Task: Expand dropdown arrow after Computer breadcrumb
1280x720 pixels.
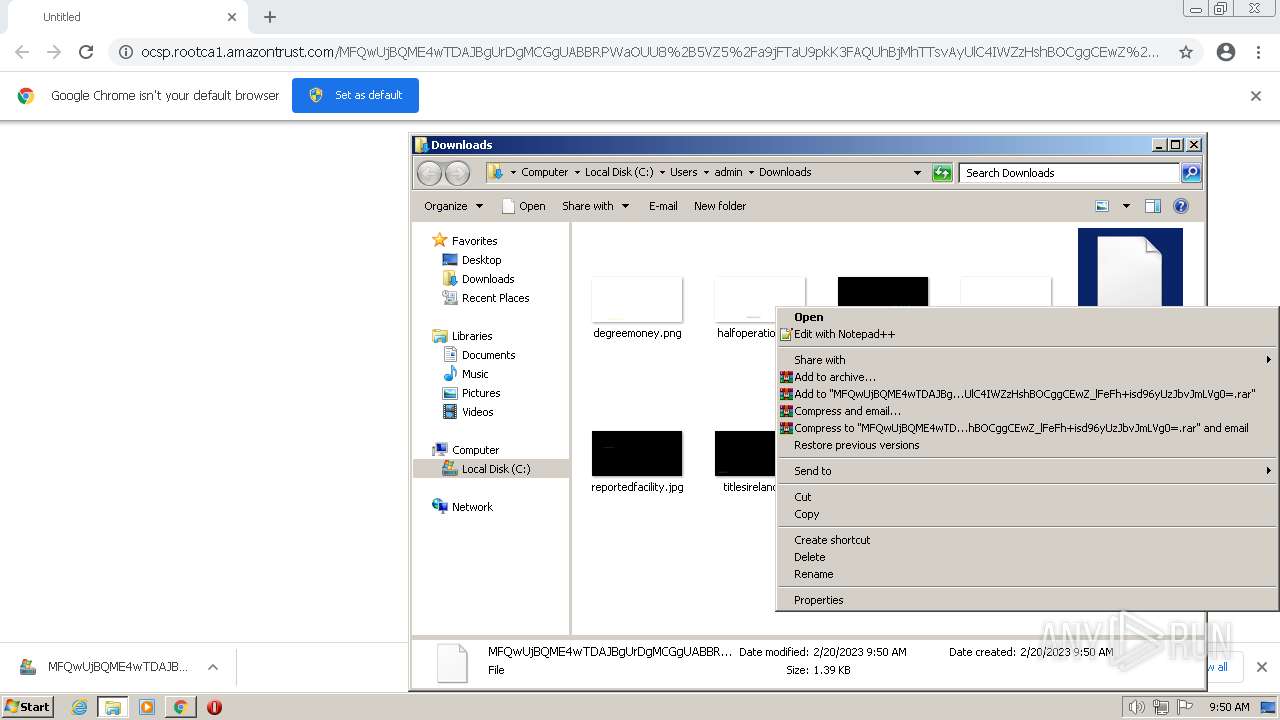Action: (577, 172)
